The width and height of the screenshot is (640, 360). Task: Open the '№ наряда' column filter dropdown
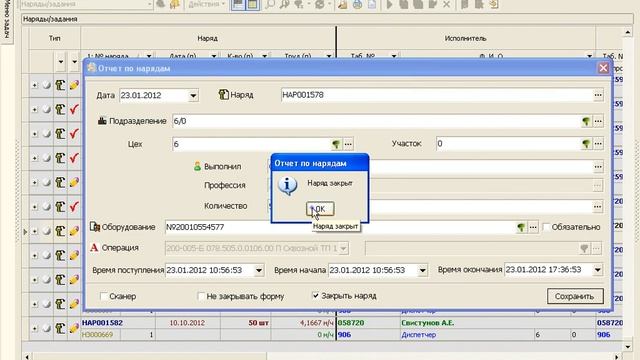149,56
